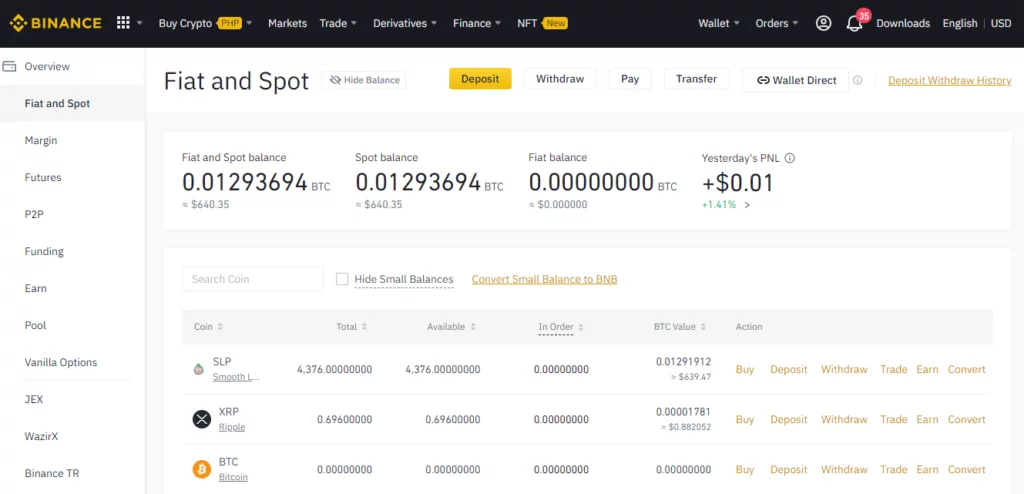
Task: Click the Yesterday's PNL info icon
Action: pyautogui.click(x=790, y=158)
